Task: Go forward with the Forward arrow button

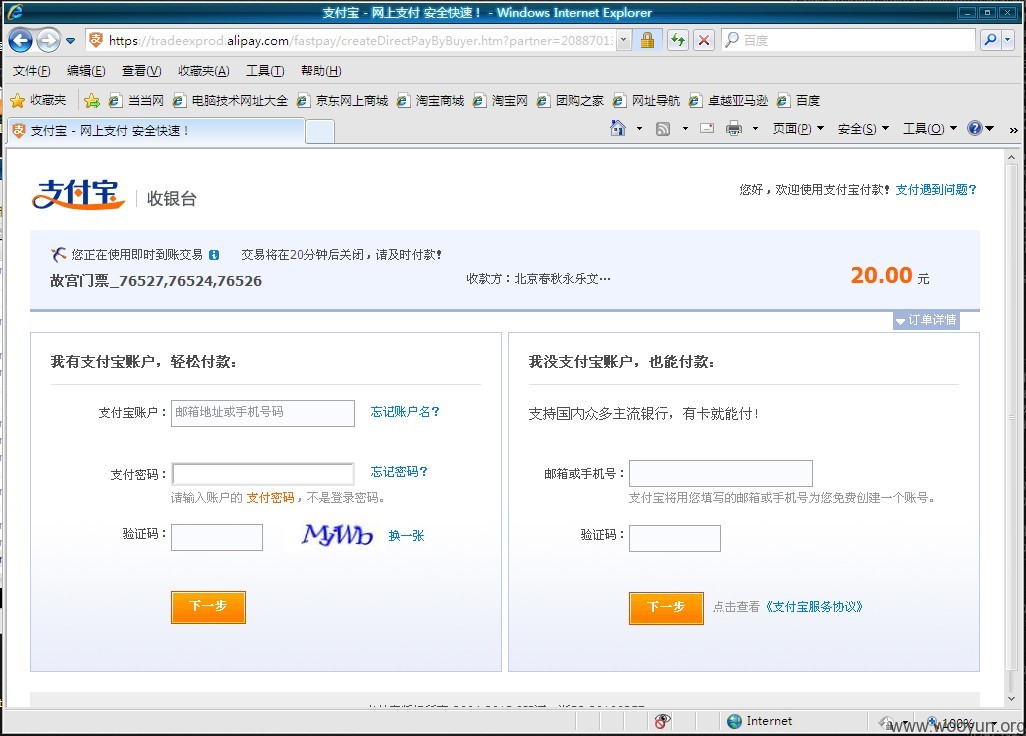Action: [48, 41]
